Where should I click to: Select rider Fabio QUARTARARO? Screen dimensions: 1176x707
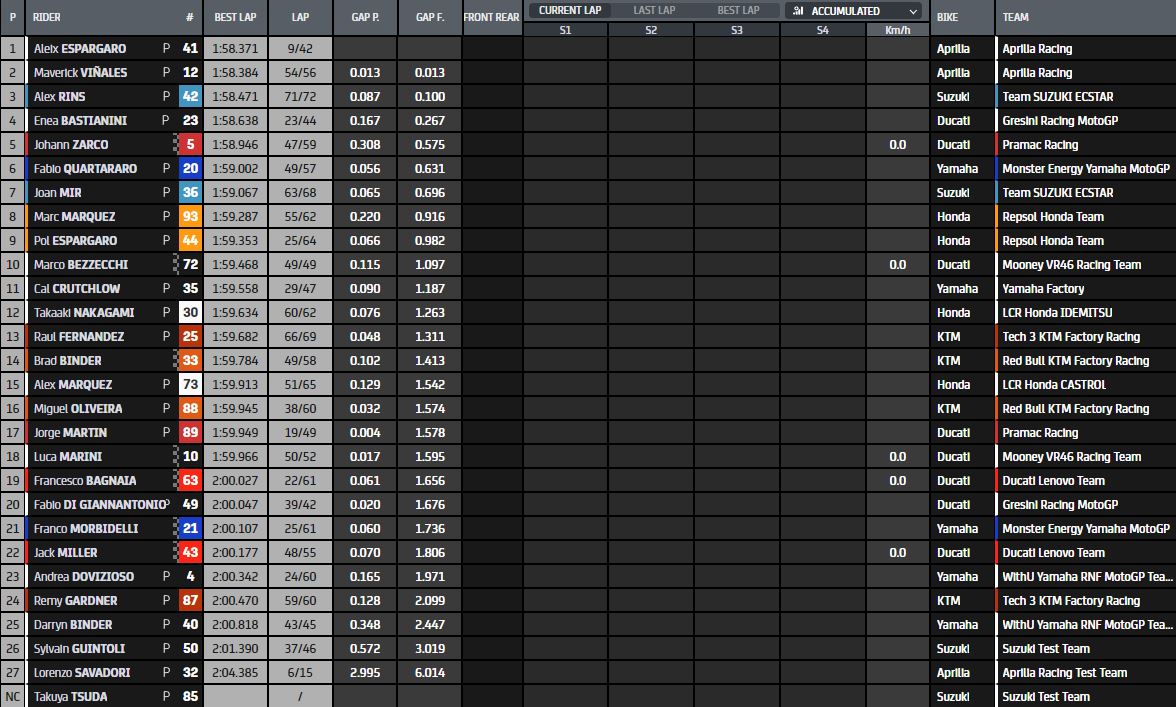tap(86, 169)
